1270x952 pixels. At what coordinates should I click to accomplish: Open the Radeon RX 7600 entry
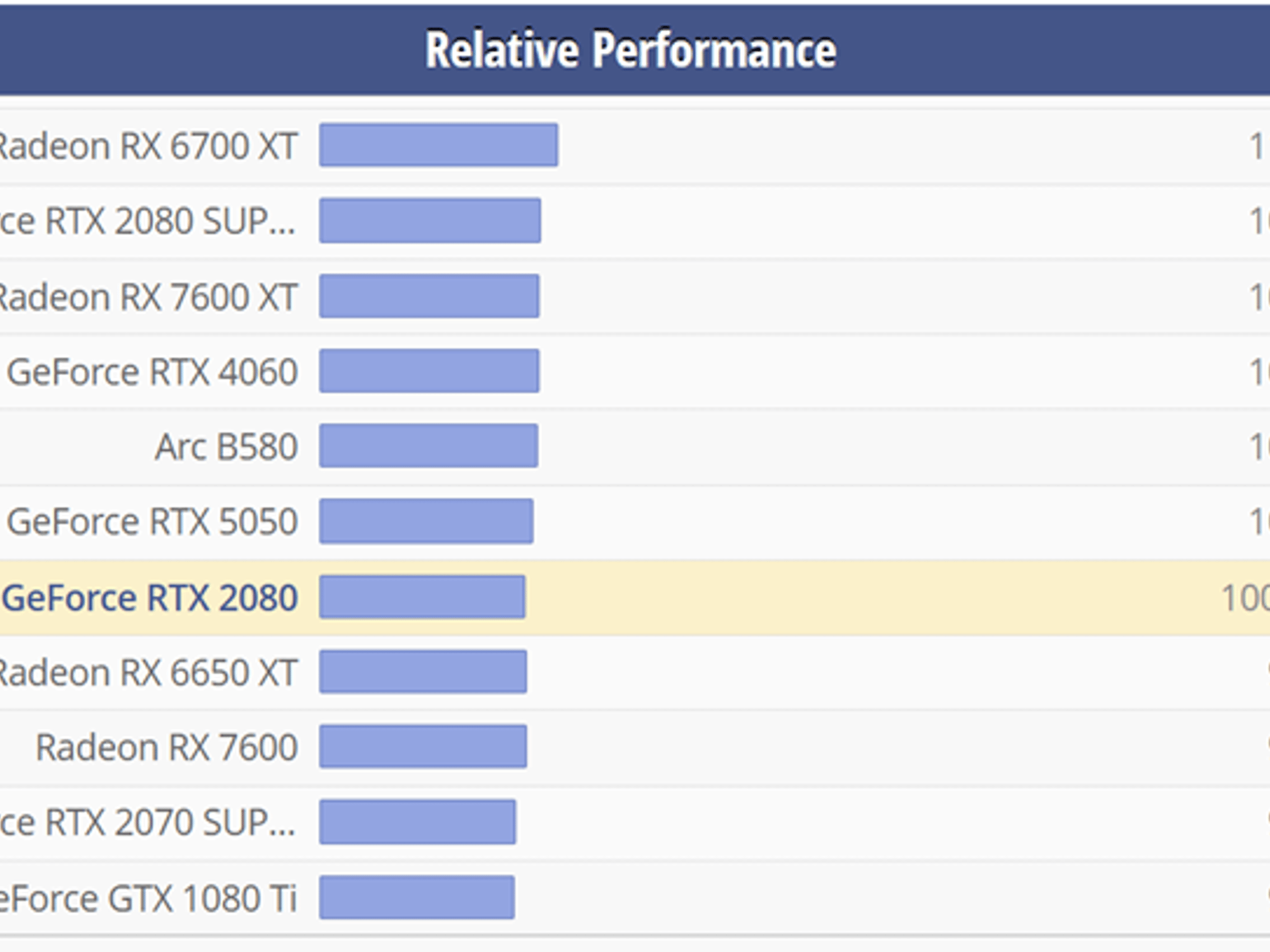click(x=167, y=747)
